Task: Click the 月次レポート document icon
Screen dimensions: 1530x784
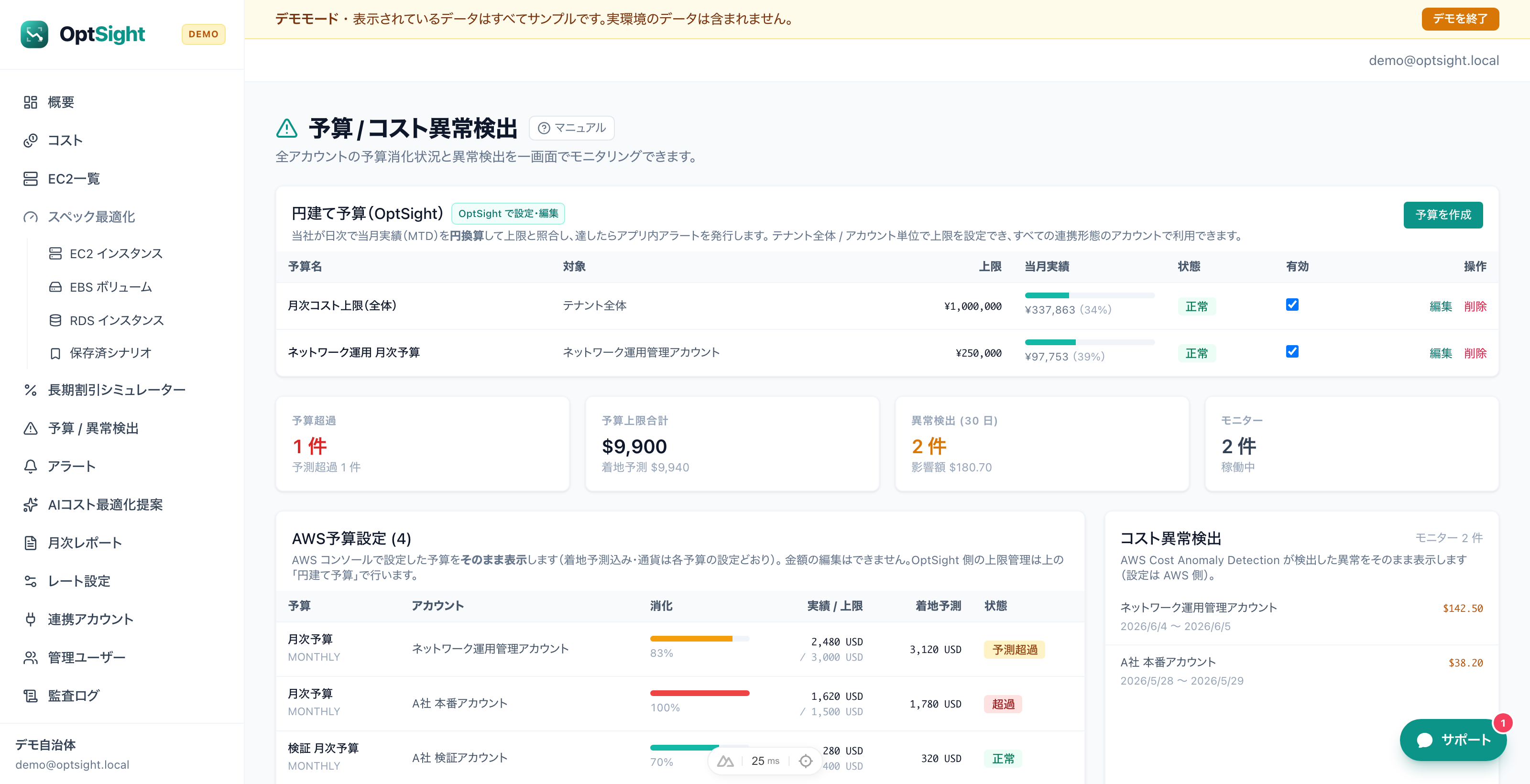Action: click(x=30, y=543)
